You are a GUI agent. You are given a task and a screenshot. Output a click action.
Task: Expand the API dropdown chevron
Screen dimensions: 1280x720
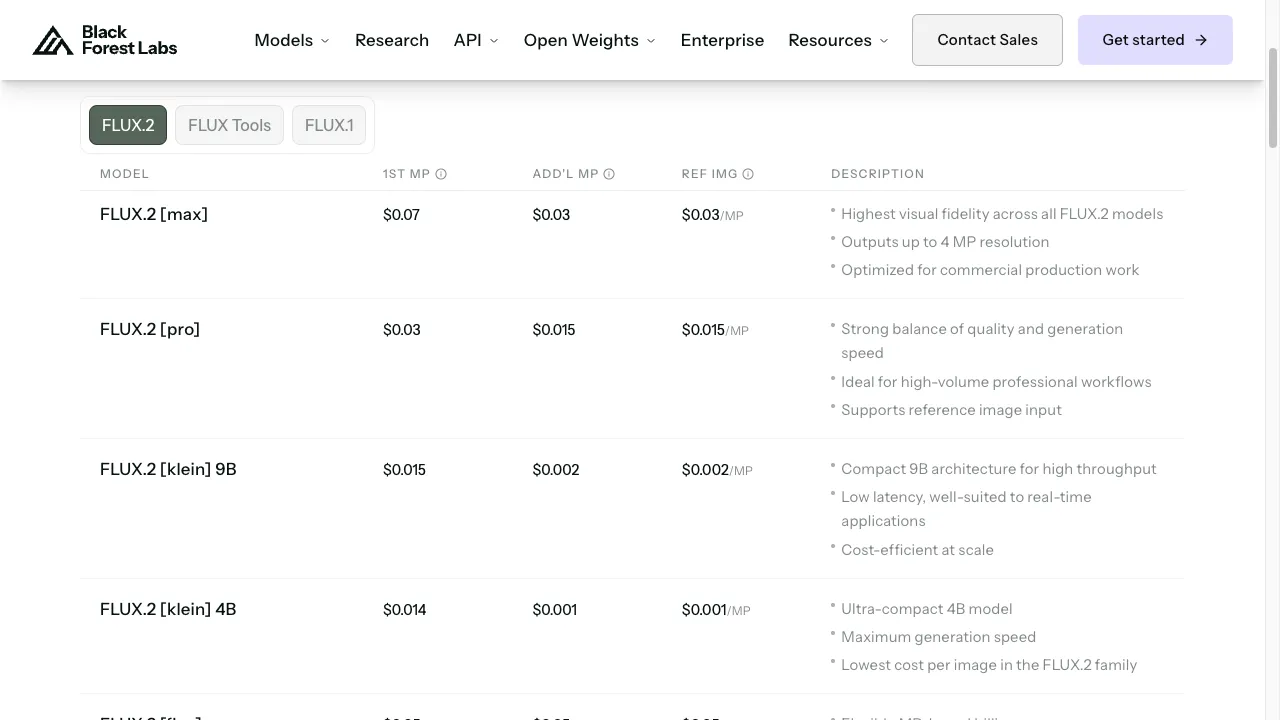click(494, 41)
